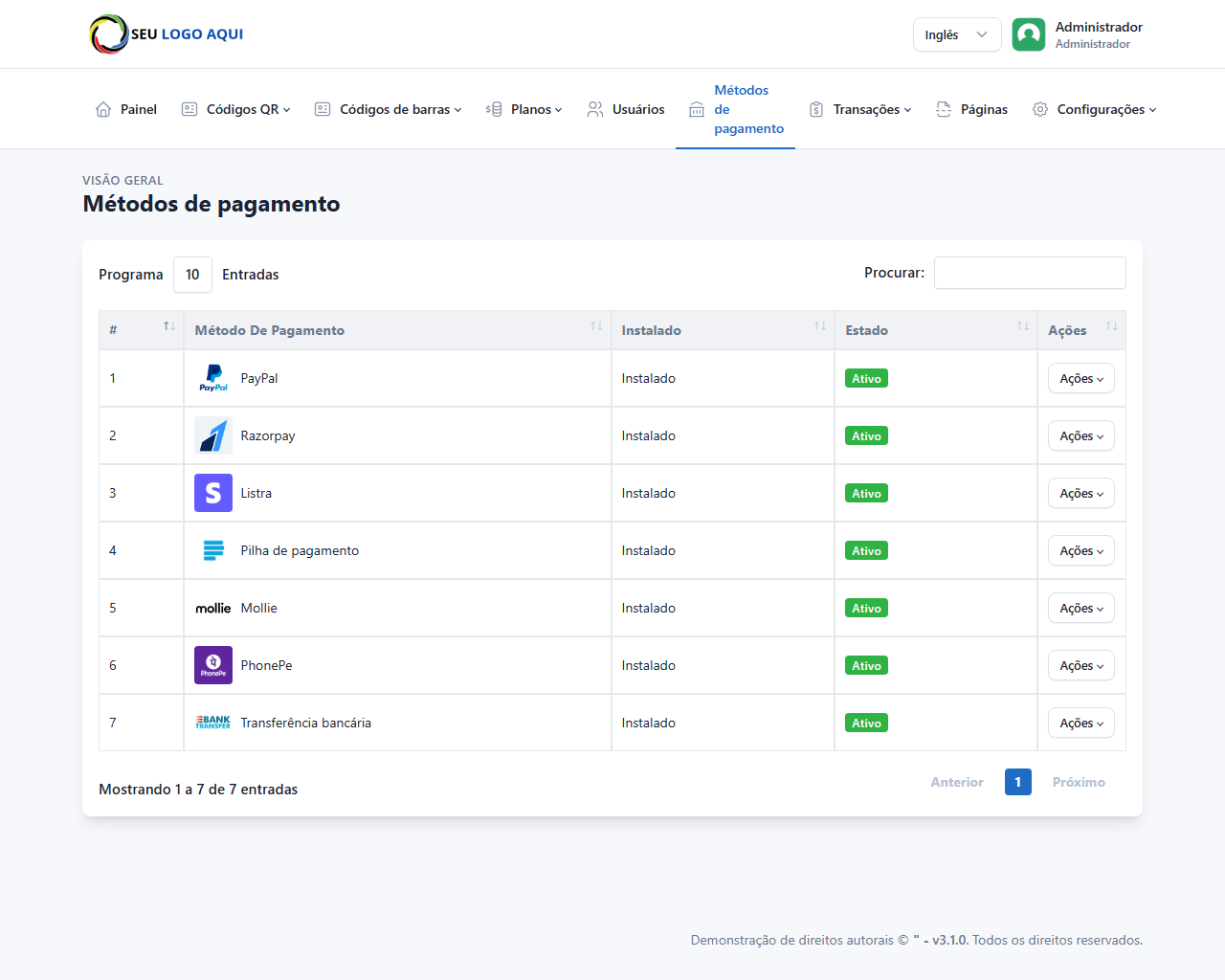
Task: Click the Bank Transfer logo icon
Action: tap(212, 723)
